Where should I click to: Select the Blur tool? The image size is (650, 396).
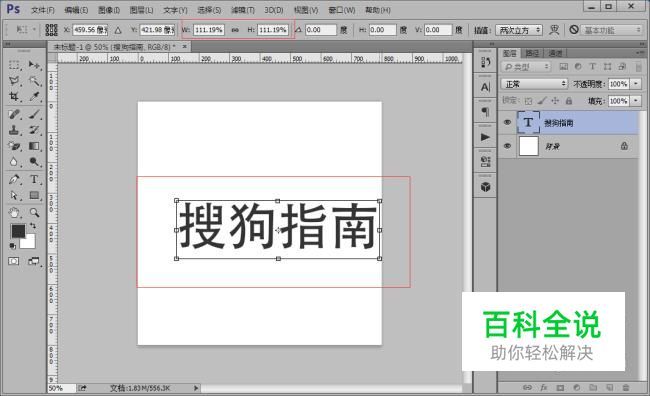tap(14, 162)
